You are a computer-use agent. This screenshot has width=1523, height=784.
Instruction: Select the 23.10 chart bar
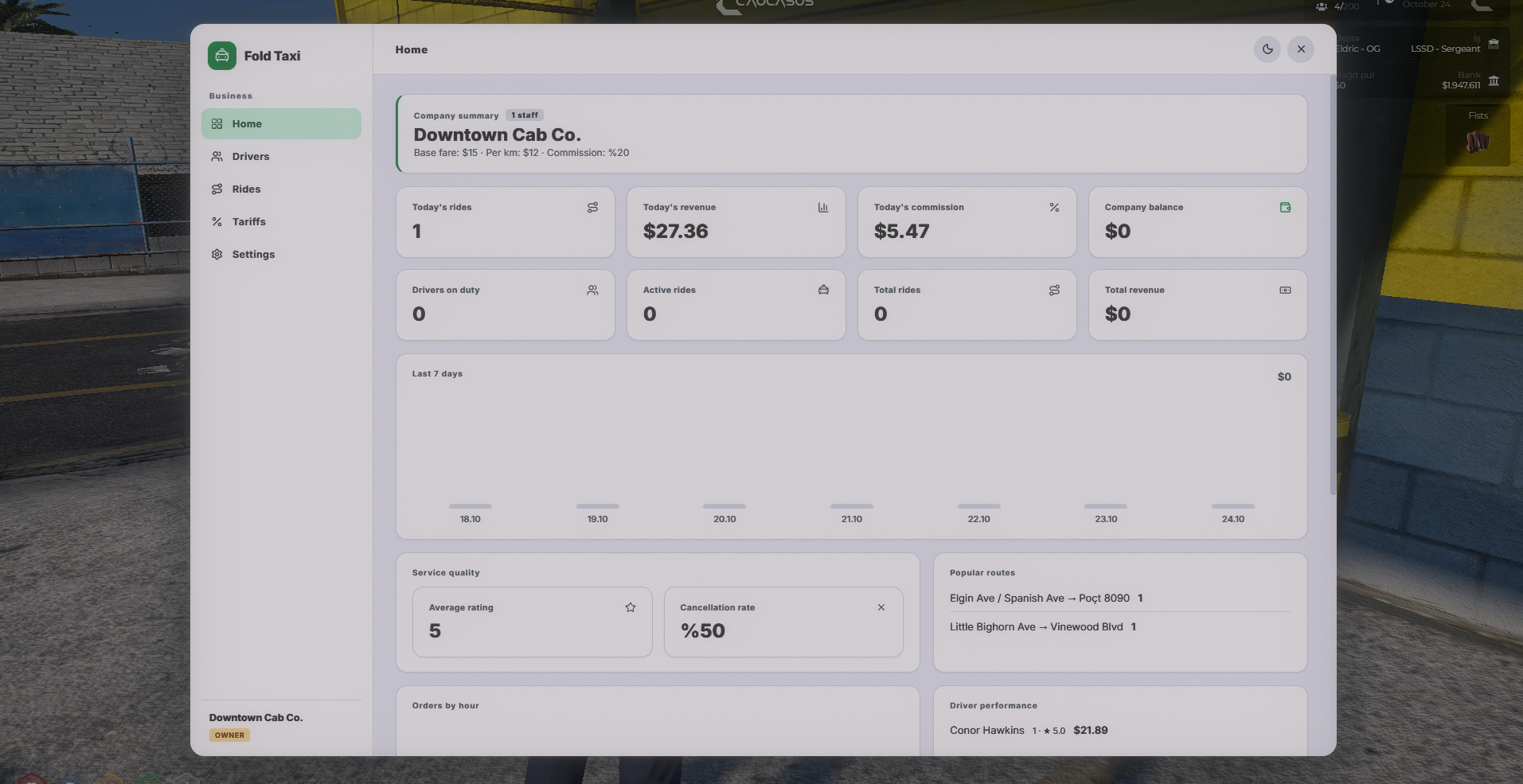1106,506
